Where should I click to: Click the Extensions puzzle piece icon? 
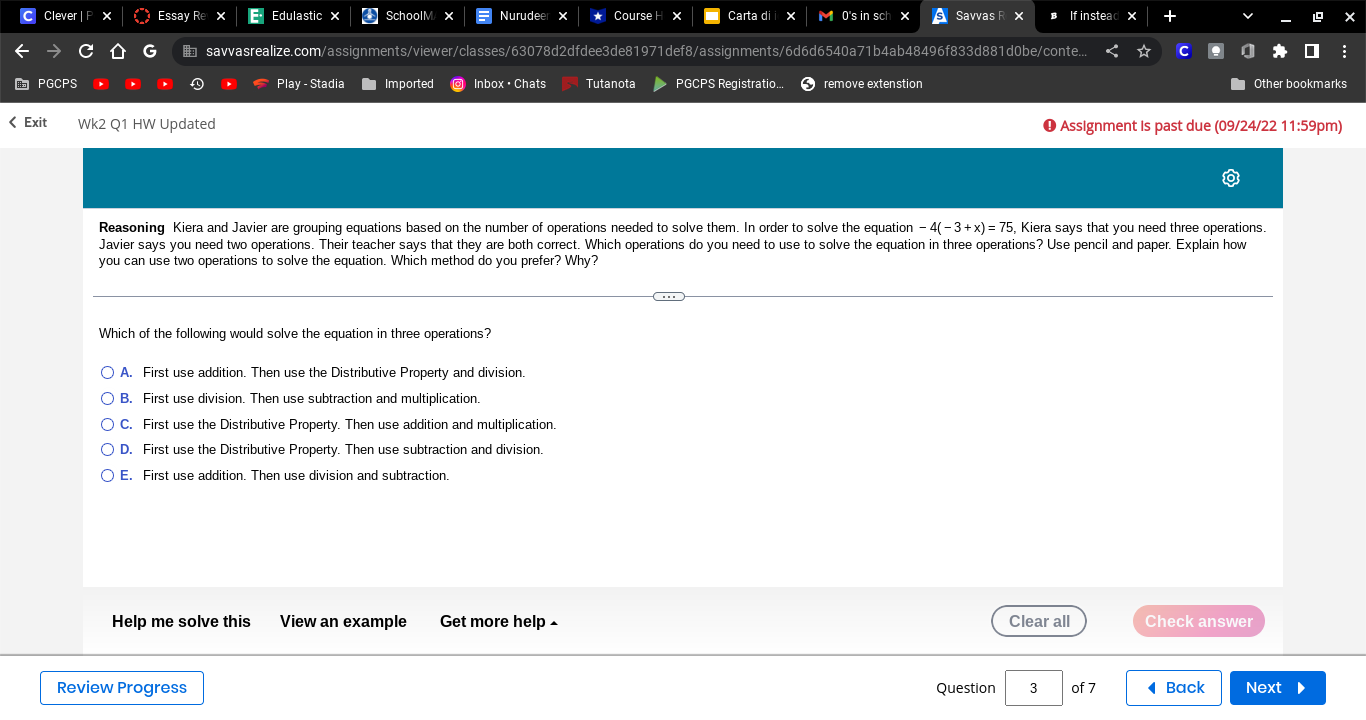pyautogui.click(x=1280, y=50)
